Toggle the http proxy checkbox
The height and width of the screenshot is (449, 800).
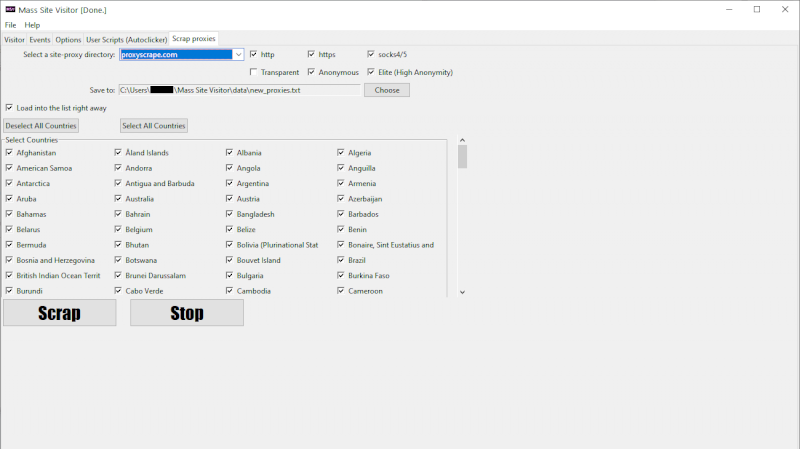(254, 54)
